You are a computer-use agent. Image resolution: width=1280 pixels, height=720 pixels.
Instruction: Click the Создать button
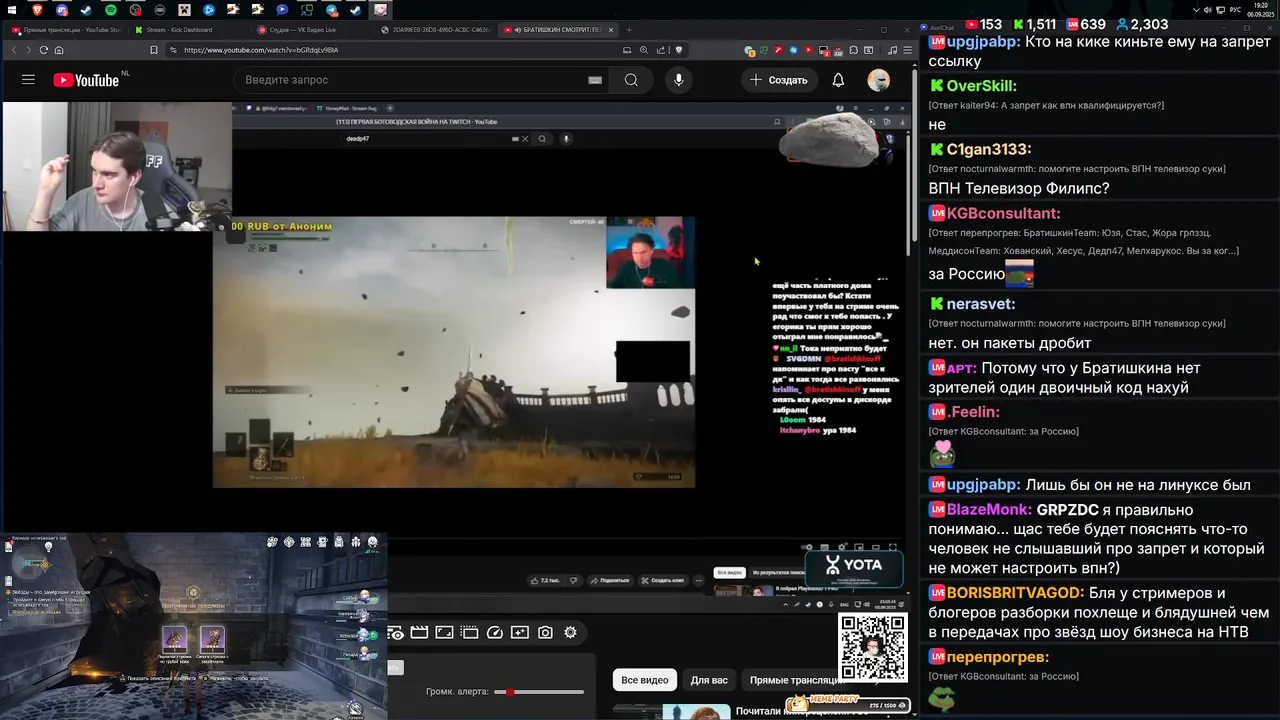click(x=779, y=80)
